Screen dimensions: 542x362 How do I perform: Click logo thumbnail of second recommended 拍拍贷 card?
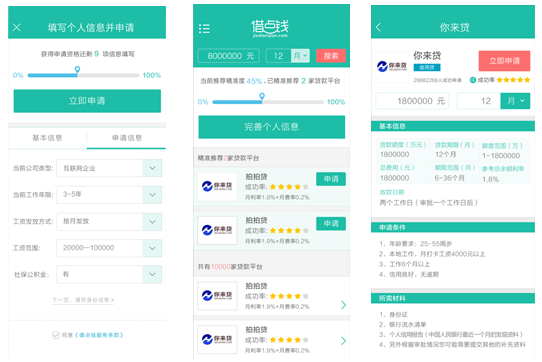217,230
